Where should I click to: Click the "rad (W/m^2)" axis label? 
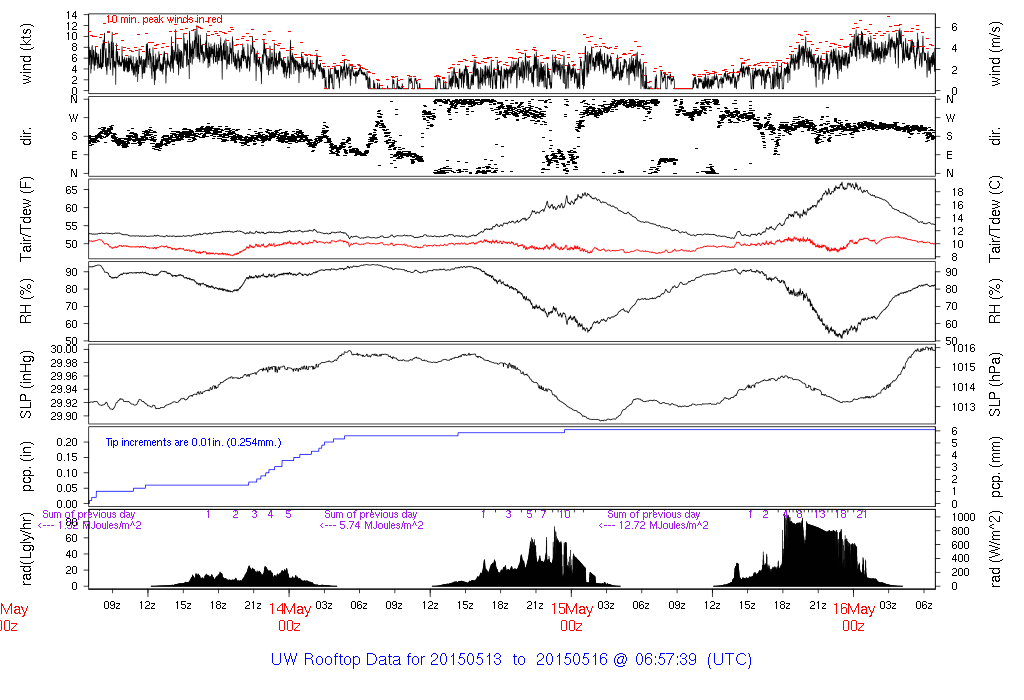pos(995,549)
